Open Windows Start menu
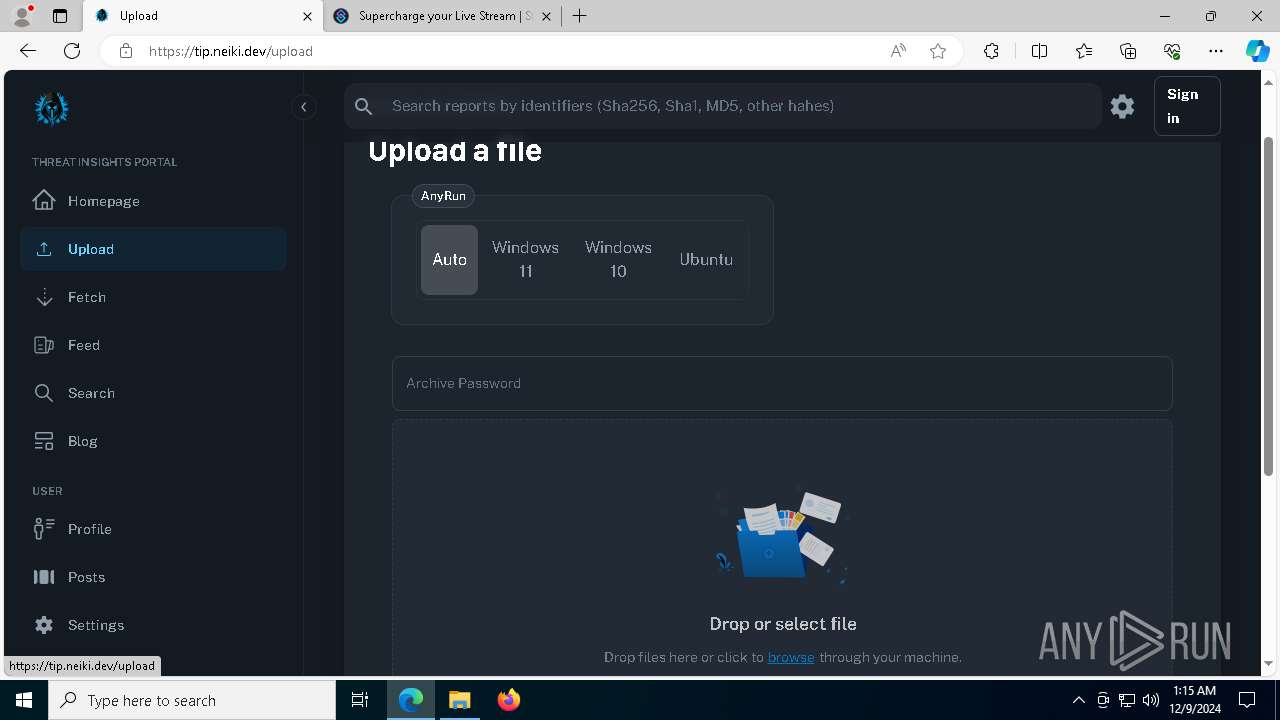Viewport: 1280px width, 720px height. (24, 700)
